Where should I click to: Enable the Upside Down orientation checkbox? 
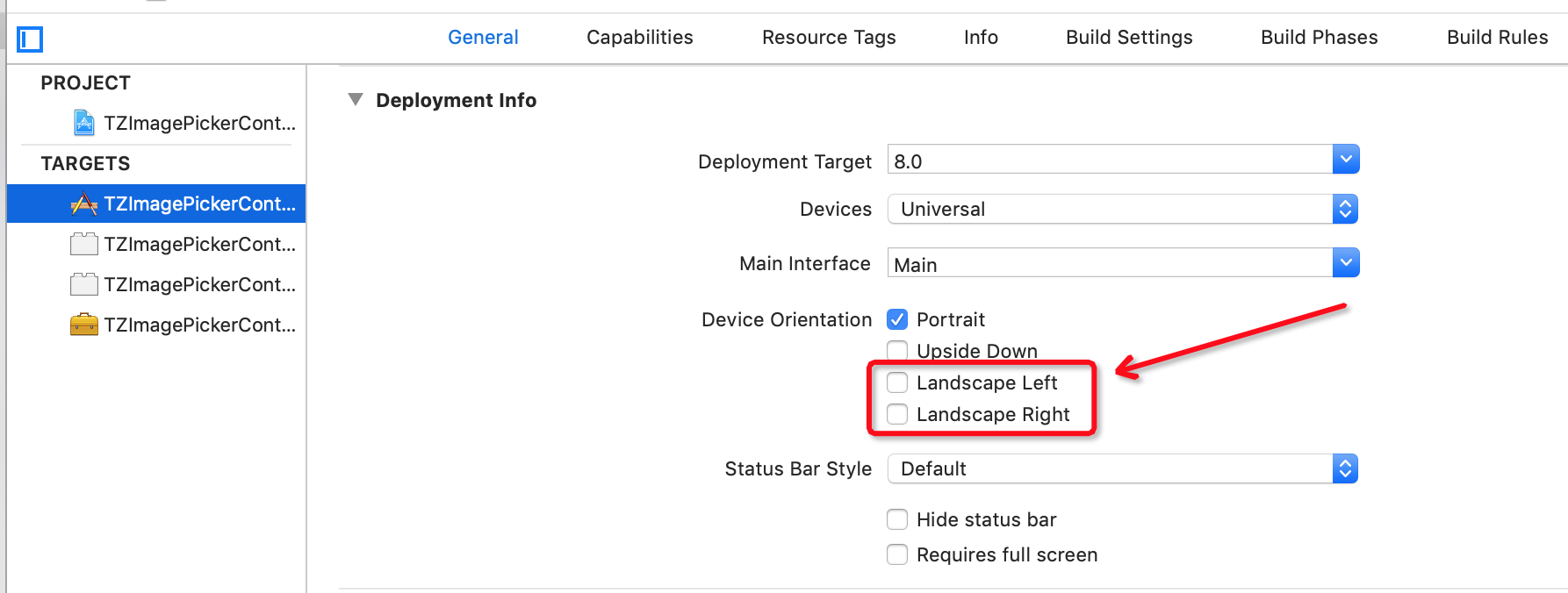897,351
